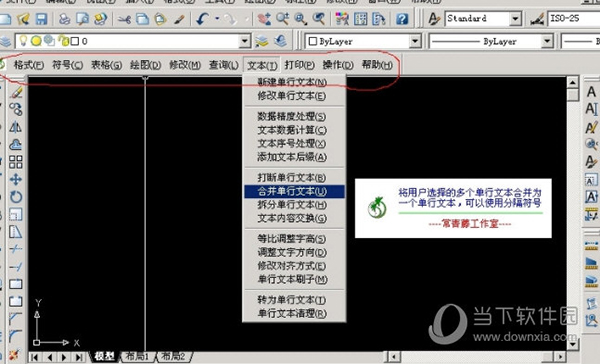Expand the Standard text style dropdown
Screen dimensions: 600x364
pyautogui.click(x=515, y=19)
